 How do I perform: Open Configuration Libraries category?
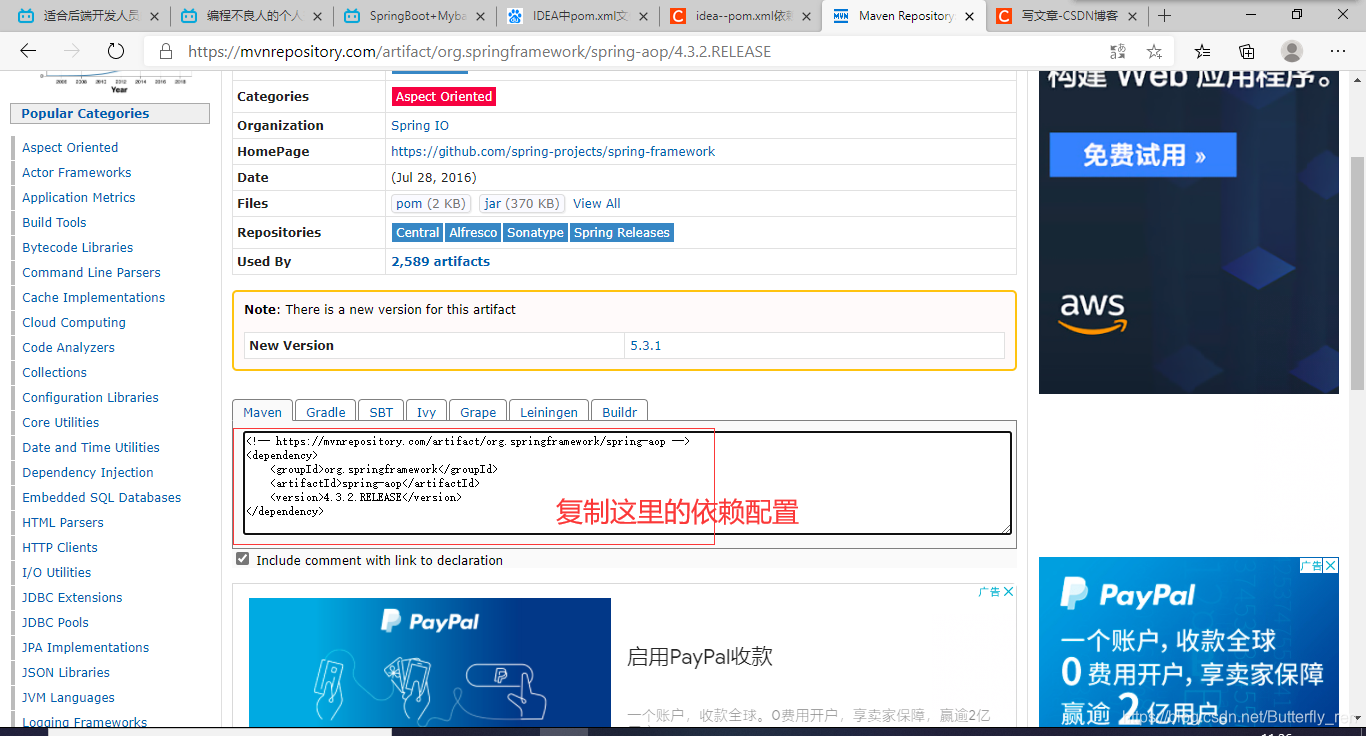tap(91, 397)
